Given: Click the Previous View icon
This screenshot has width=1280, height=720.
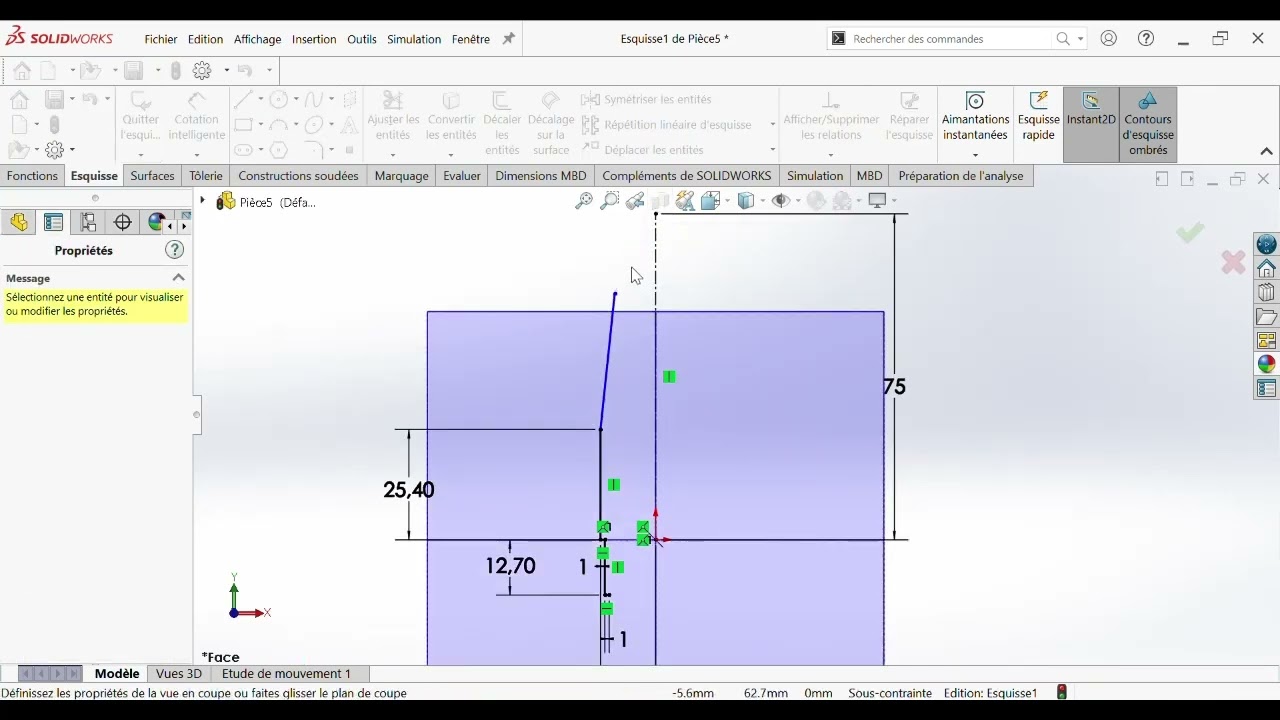Looking at the screenshot, I should [x=635, y=201].
